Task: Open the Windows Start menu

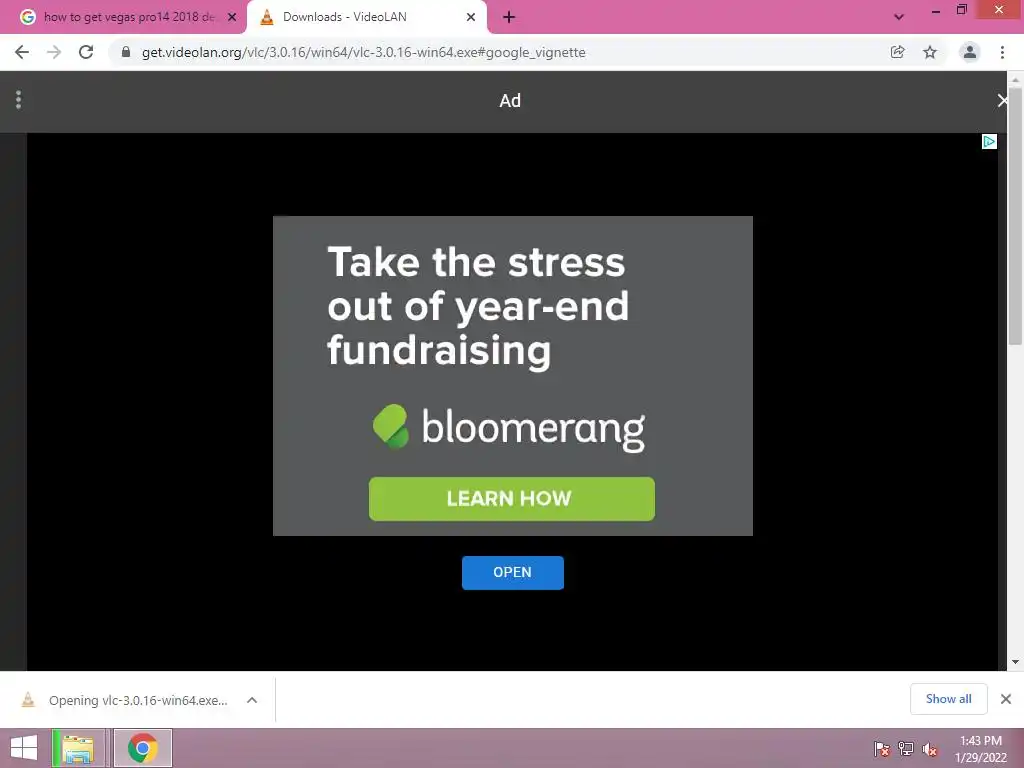Action: pos(24,748)
